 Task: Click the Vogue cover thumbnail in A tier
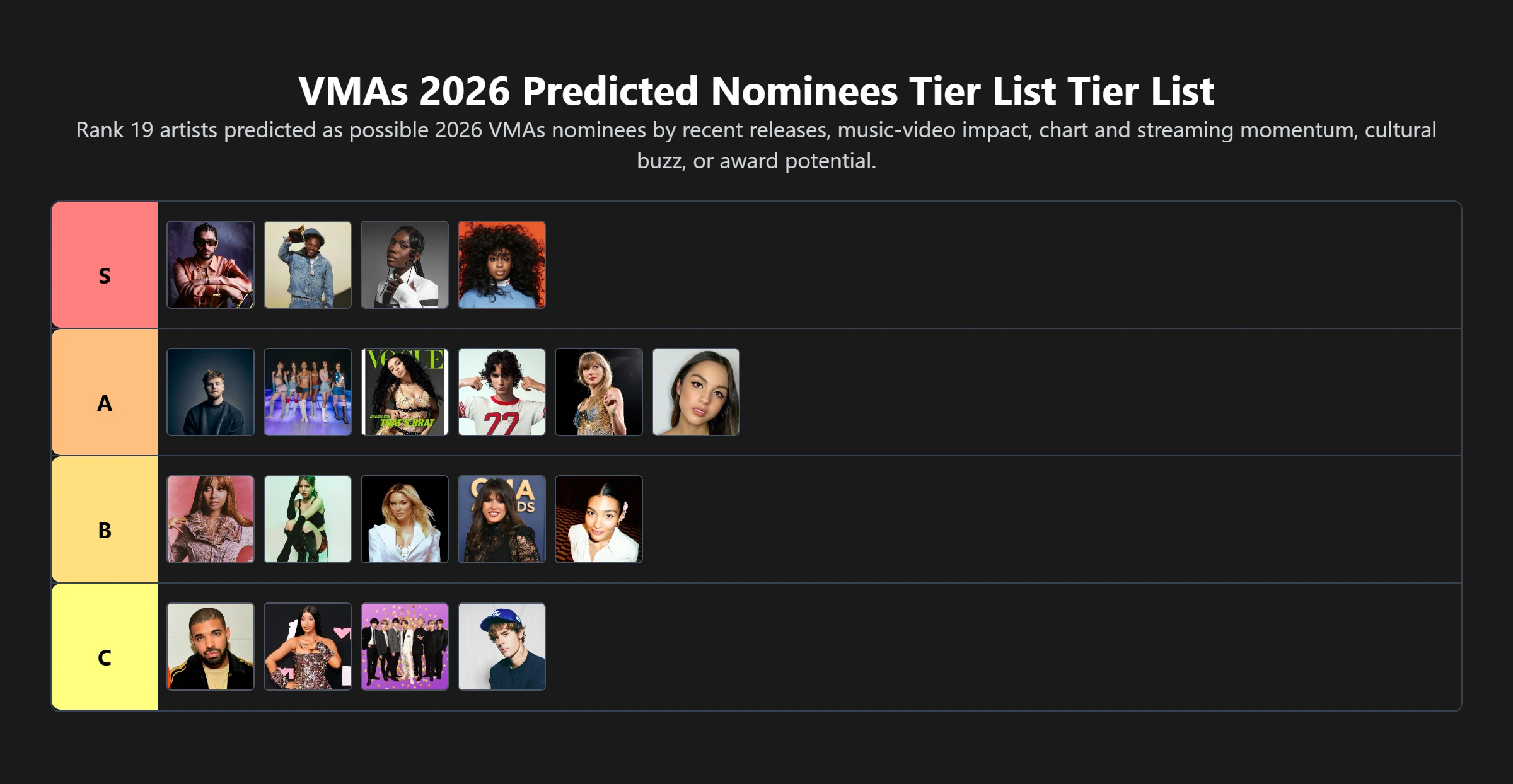pyautogui.click(x=405, y=392)
